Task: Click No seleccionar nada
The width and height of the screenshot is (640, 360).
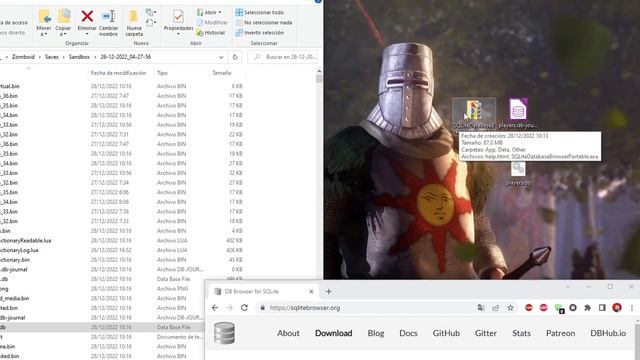Action: (x=264, y=22)
